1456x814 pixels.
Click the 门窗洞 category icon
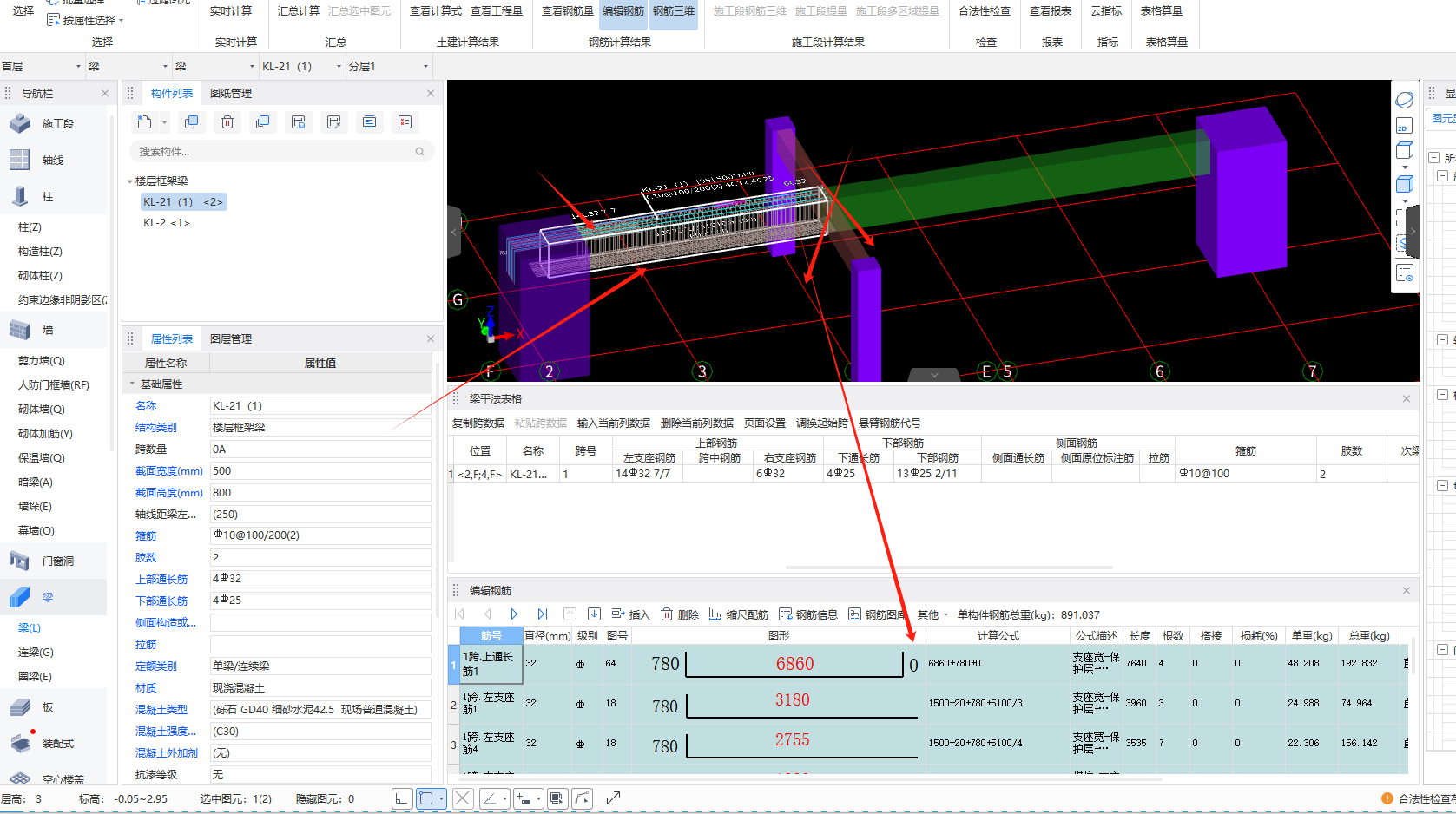(x=20, y=561)
